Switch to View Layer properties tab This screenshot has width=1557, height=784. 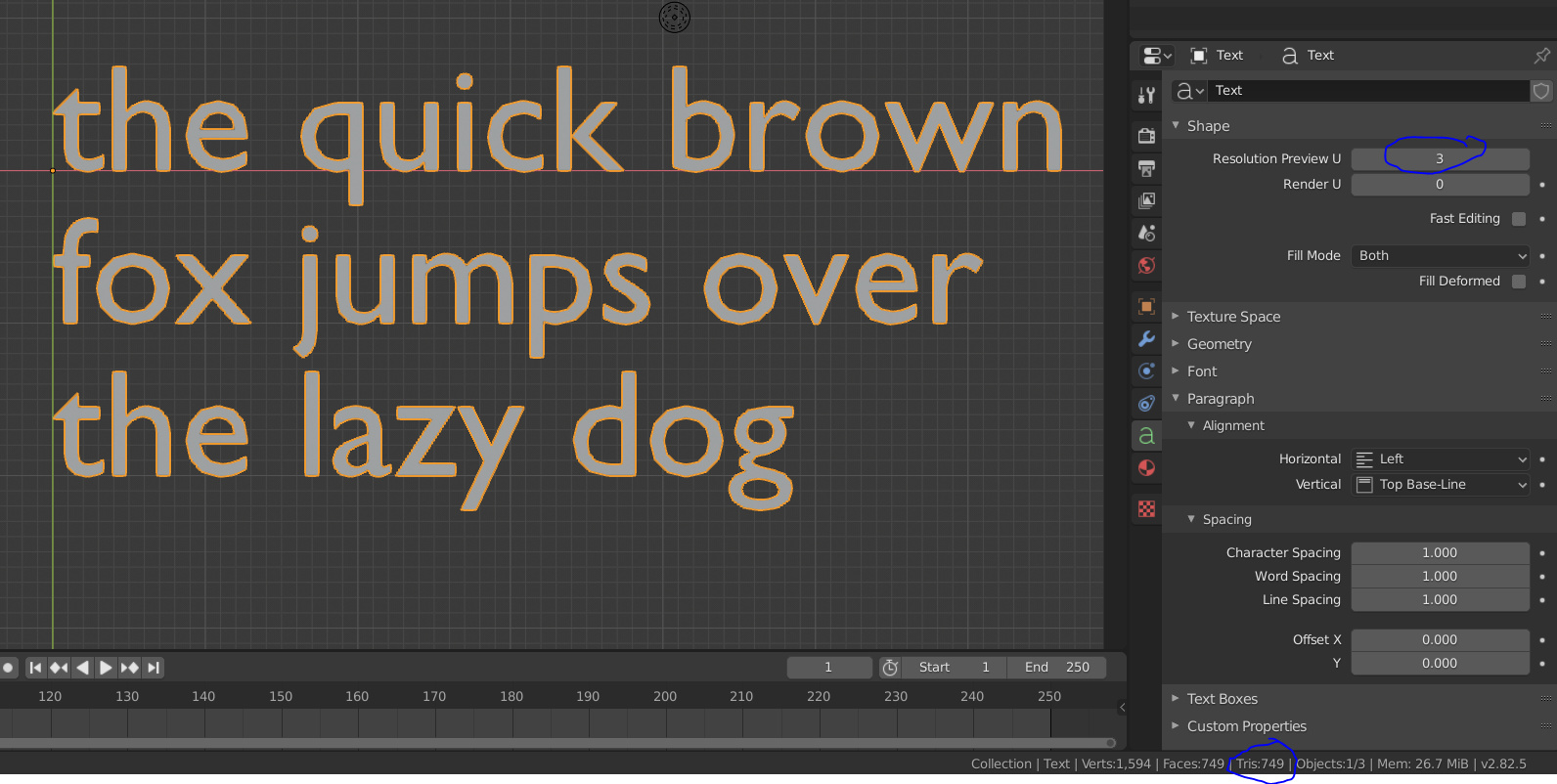tap(1146, 200)
